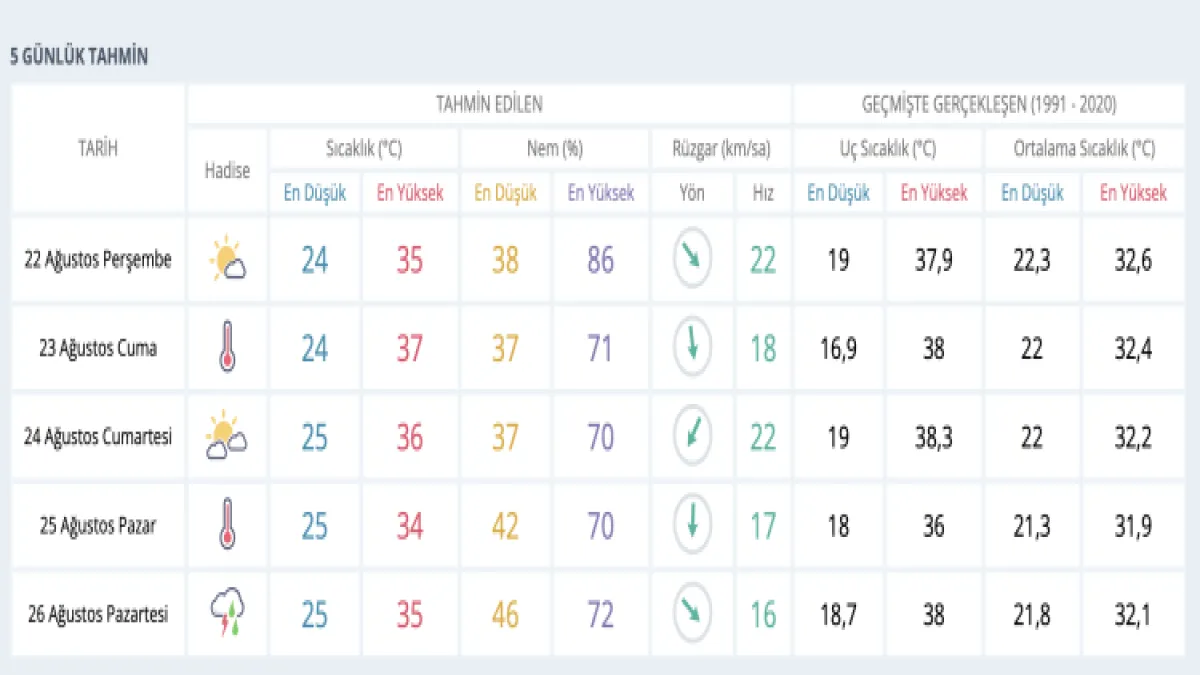1200x675 pixels.
Task: Select the 24 Ağustos Cumartesi date cell
Action: (98, 437)
